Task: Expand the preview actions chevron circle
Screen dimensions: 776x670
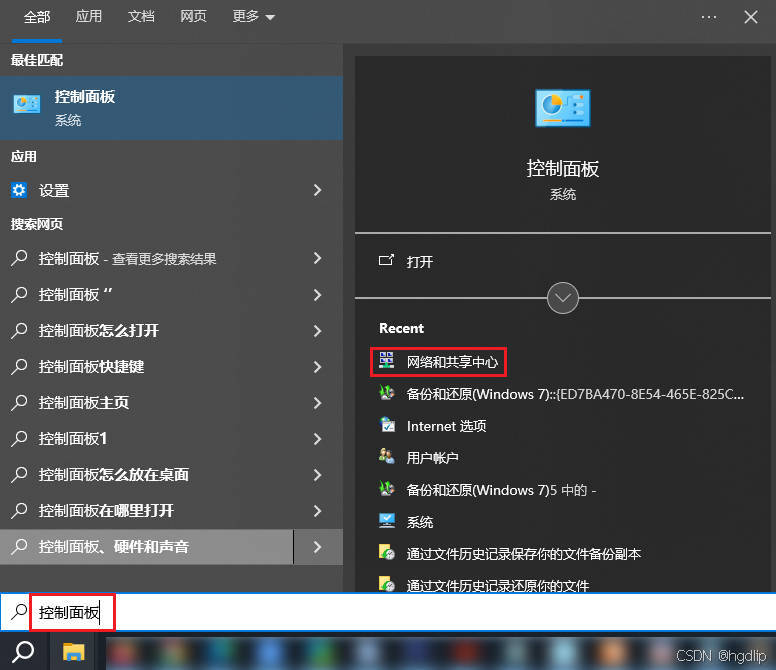Action: point(563,298)
